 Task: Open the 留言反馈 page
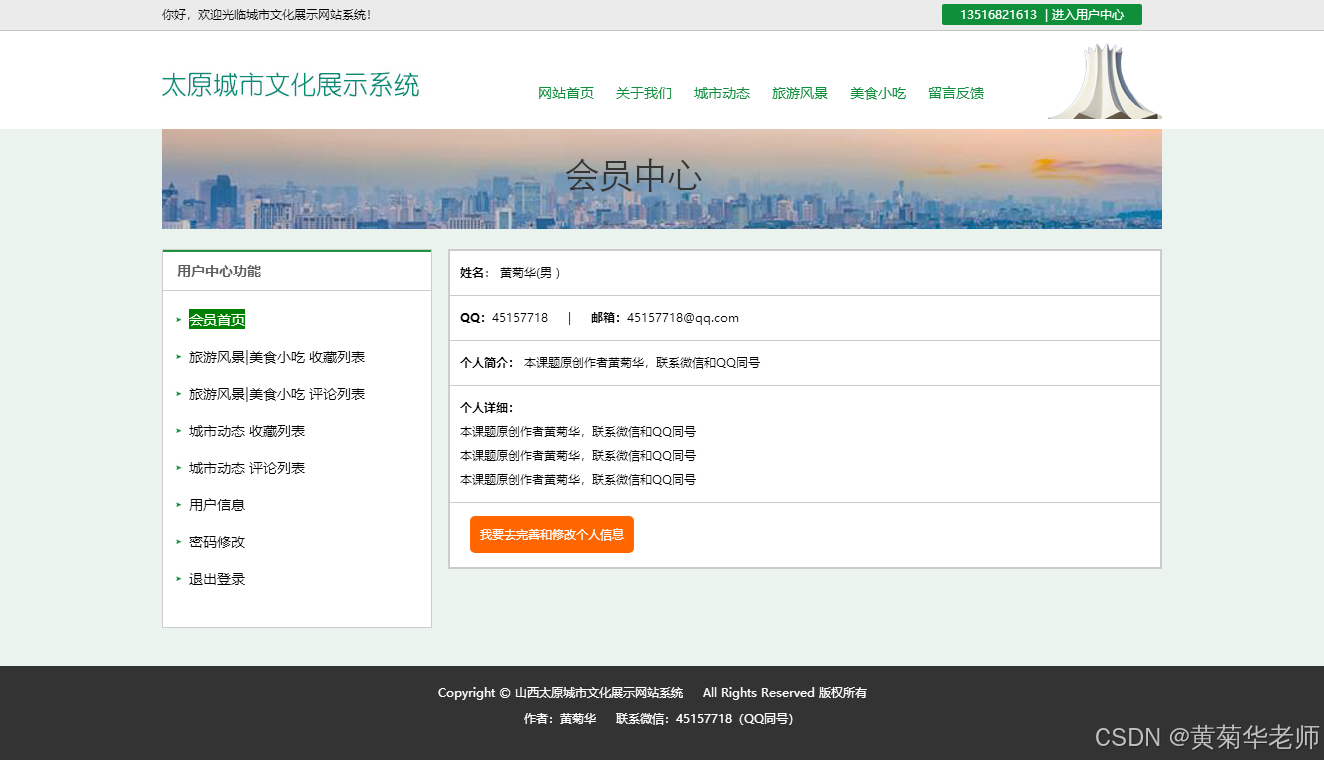[x=956, y=93]
